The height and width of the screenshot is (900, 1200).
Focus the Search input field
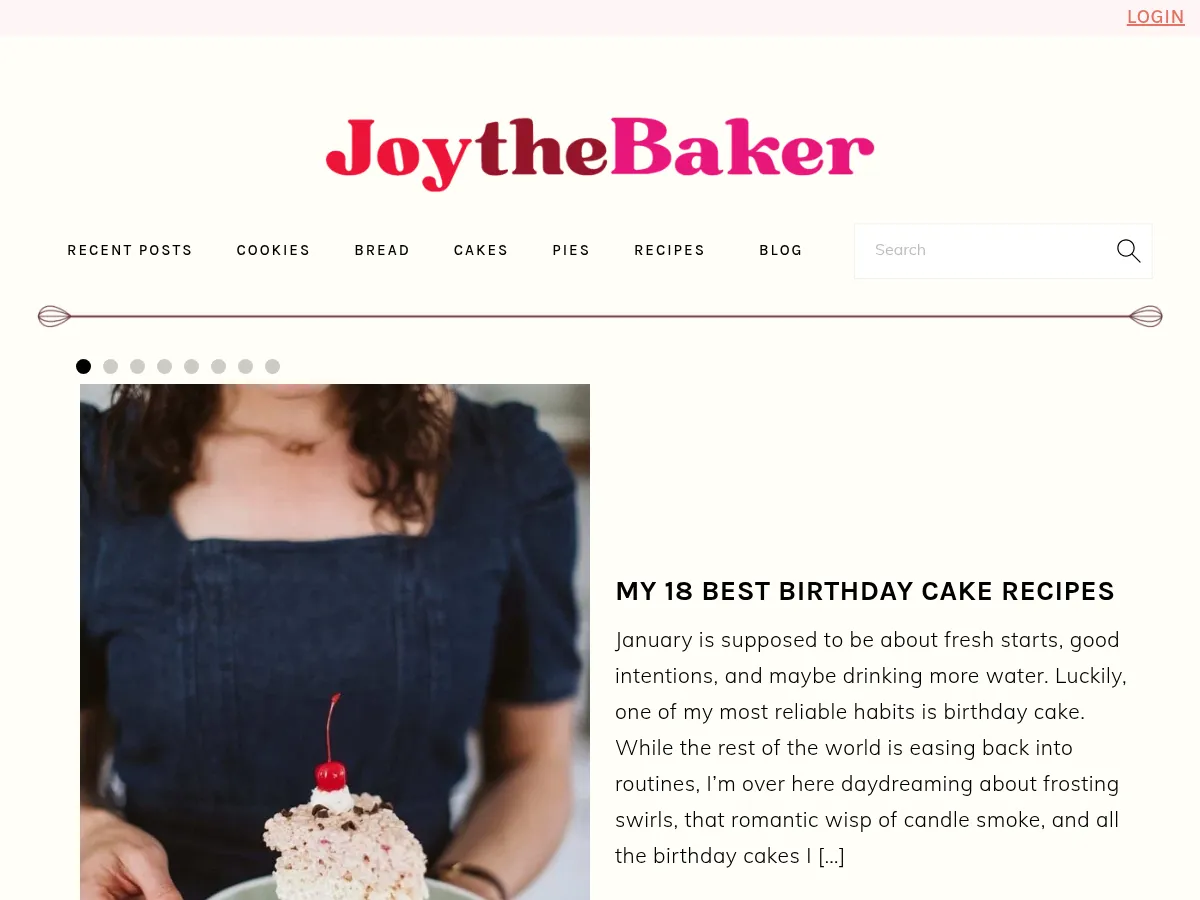pos(985,251)
